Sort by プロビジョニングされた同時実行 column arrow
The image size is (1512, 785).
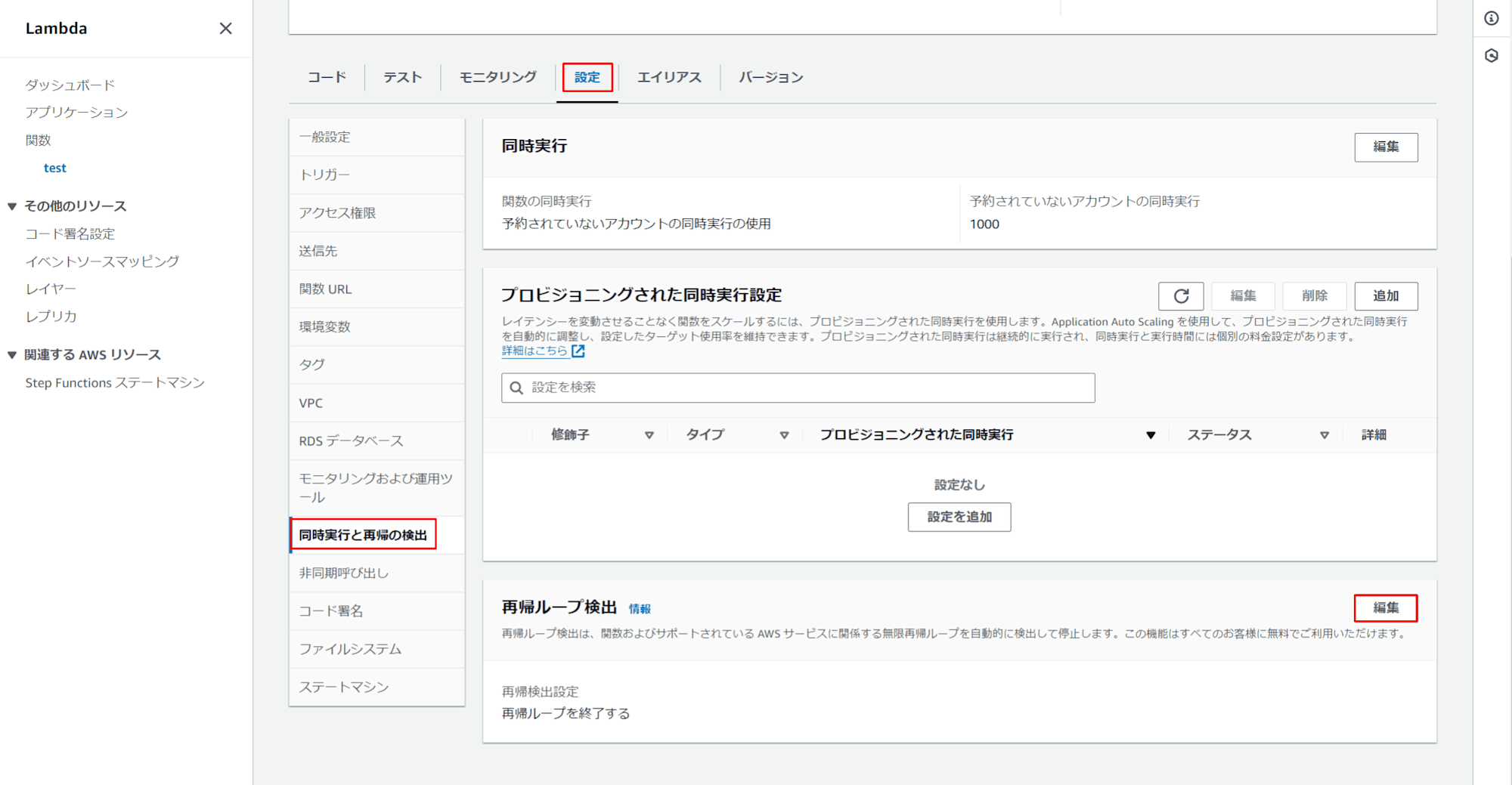click(x=1151, y=435)
